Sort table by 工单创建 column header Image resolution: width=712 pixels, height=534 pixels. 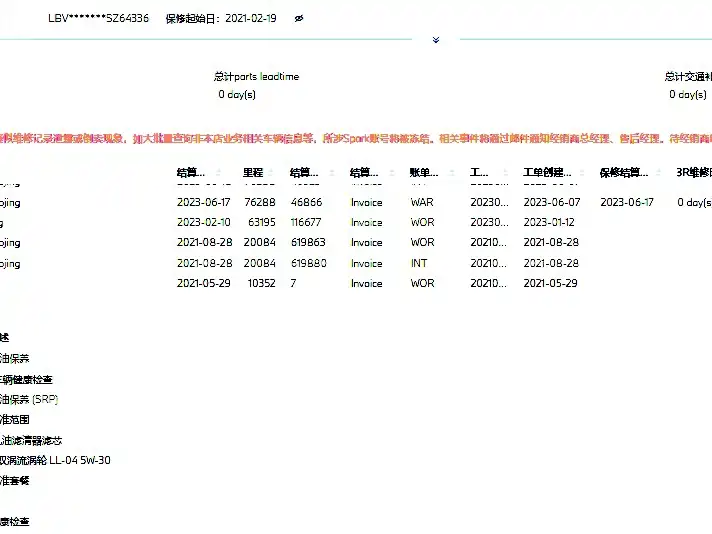547,173
